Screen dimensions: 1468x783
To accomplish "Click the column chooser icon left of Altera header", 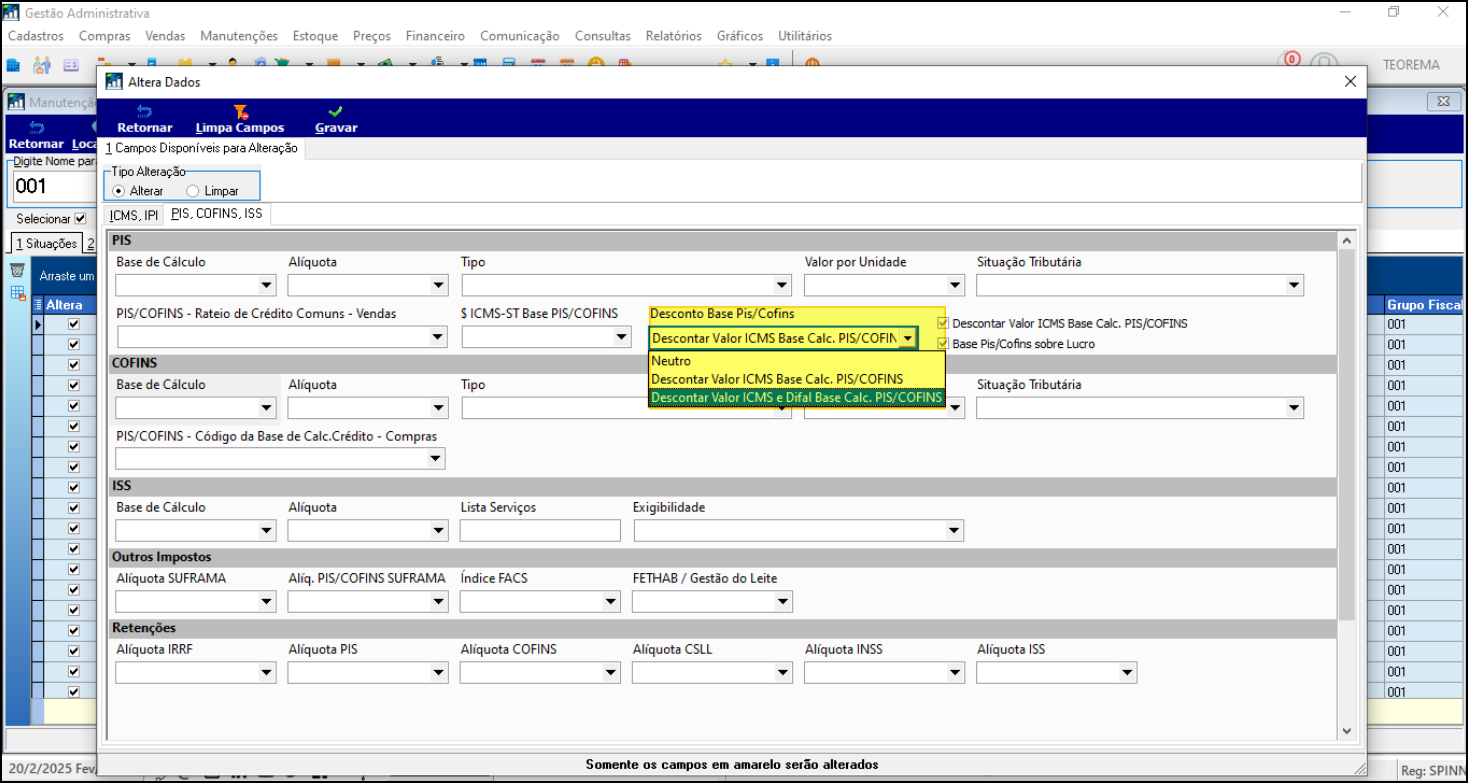I will 39,305.
